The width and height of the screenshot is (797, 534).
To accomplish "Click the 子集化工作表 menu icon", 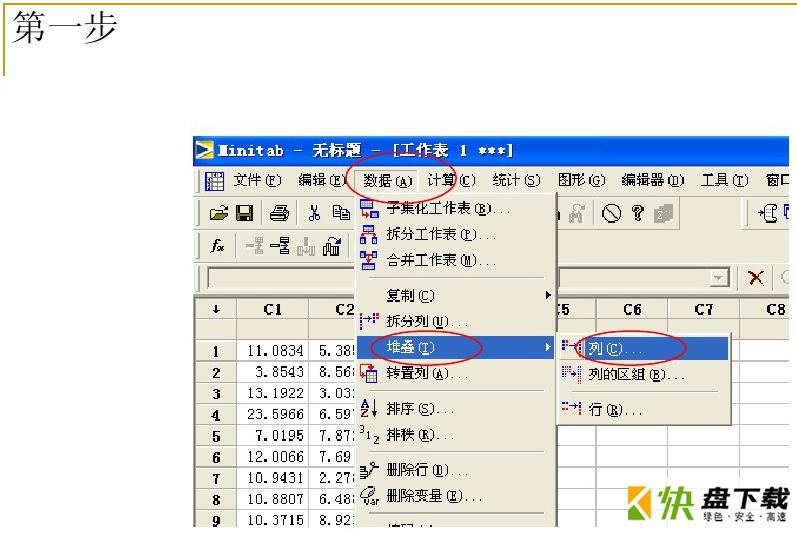I will point(369,208).
